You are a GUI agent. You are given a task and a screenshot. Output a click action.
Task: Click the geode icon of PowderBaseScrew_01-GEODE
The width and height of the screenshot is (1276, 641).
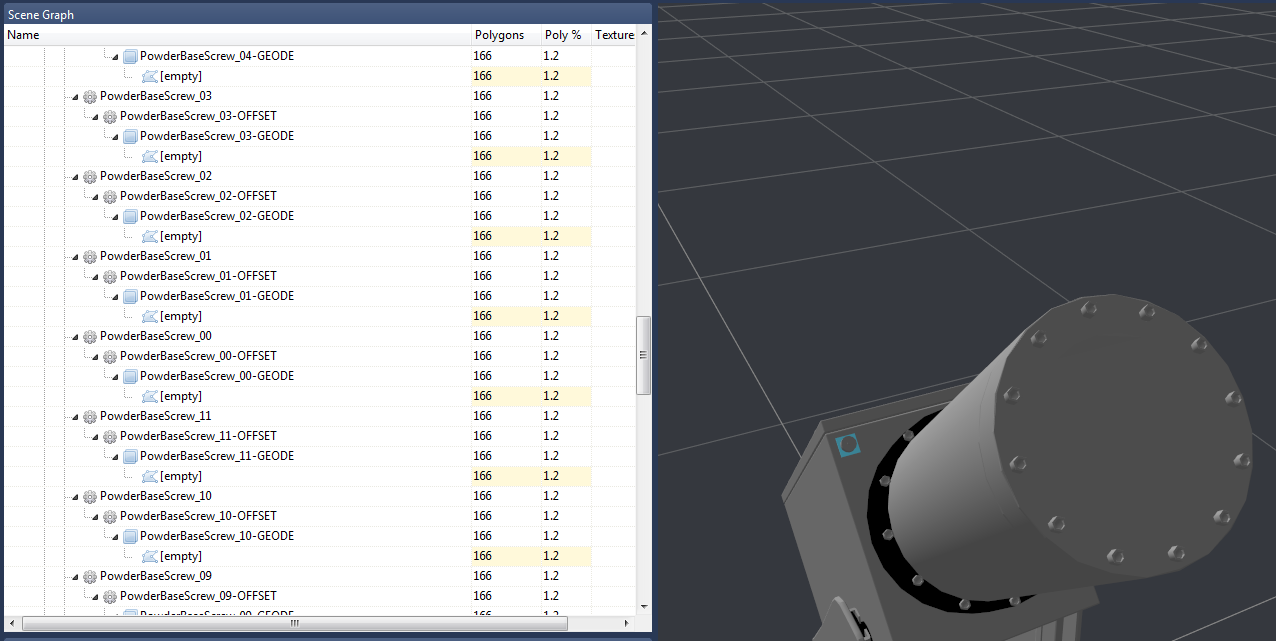(129, 296)
